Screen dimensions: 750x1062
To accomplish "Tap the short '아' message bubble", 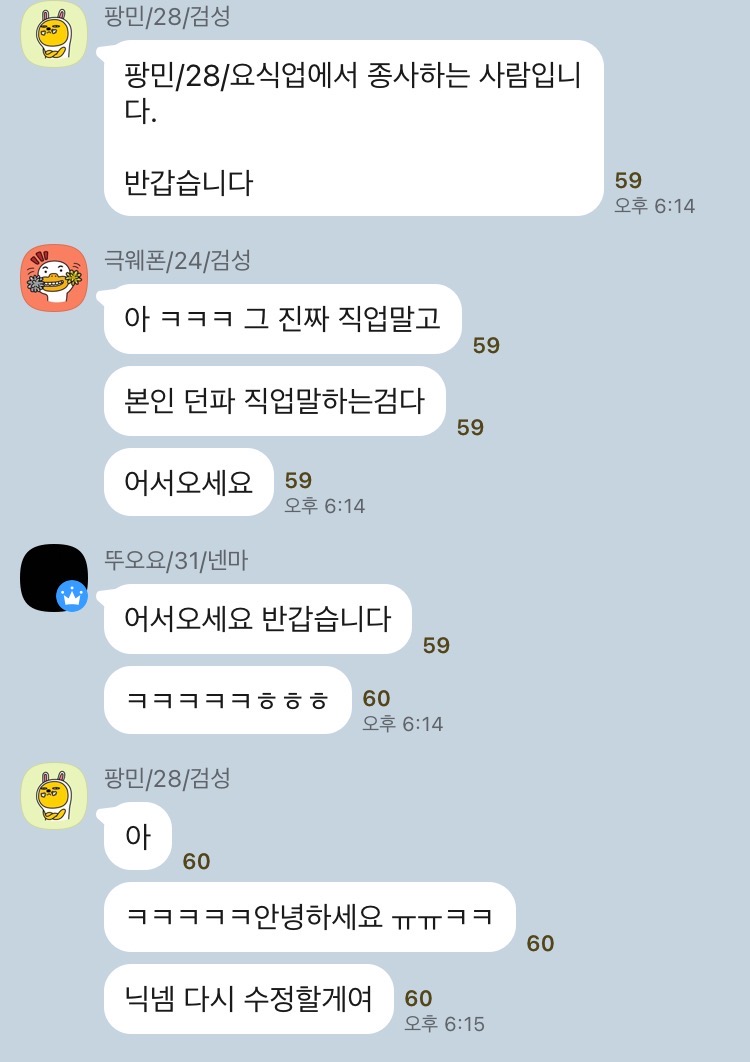I will (x=138, y=836).
